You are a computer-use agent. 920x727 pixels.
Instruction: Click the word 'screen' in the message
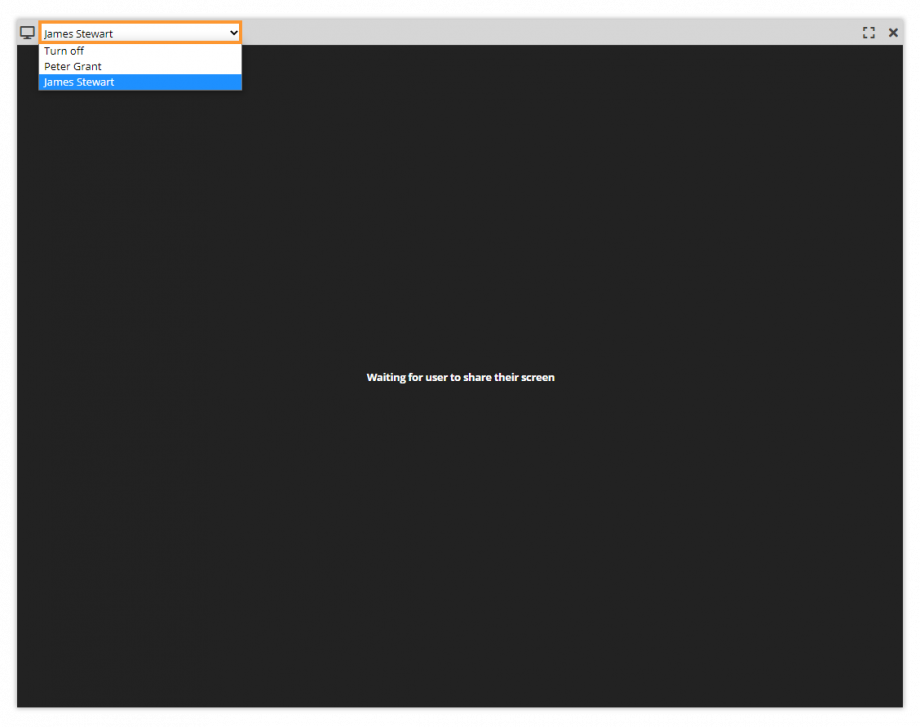click(538, 378)
